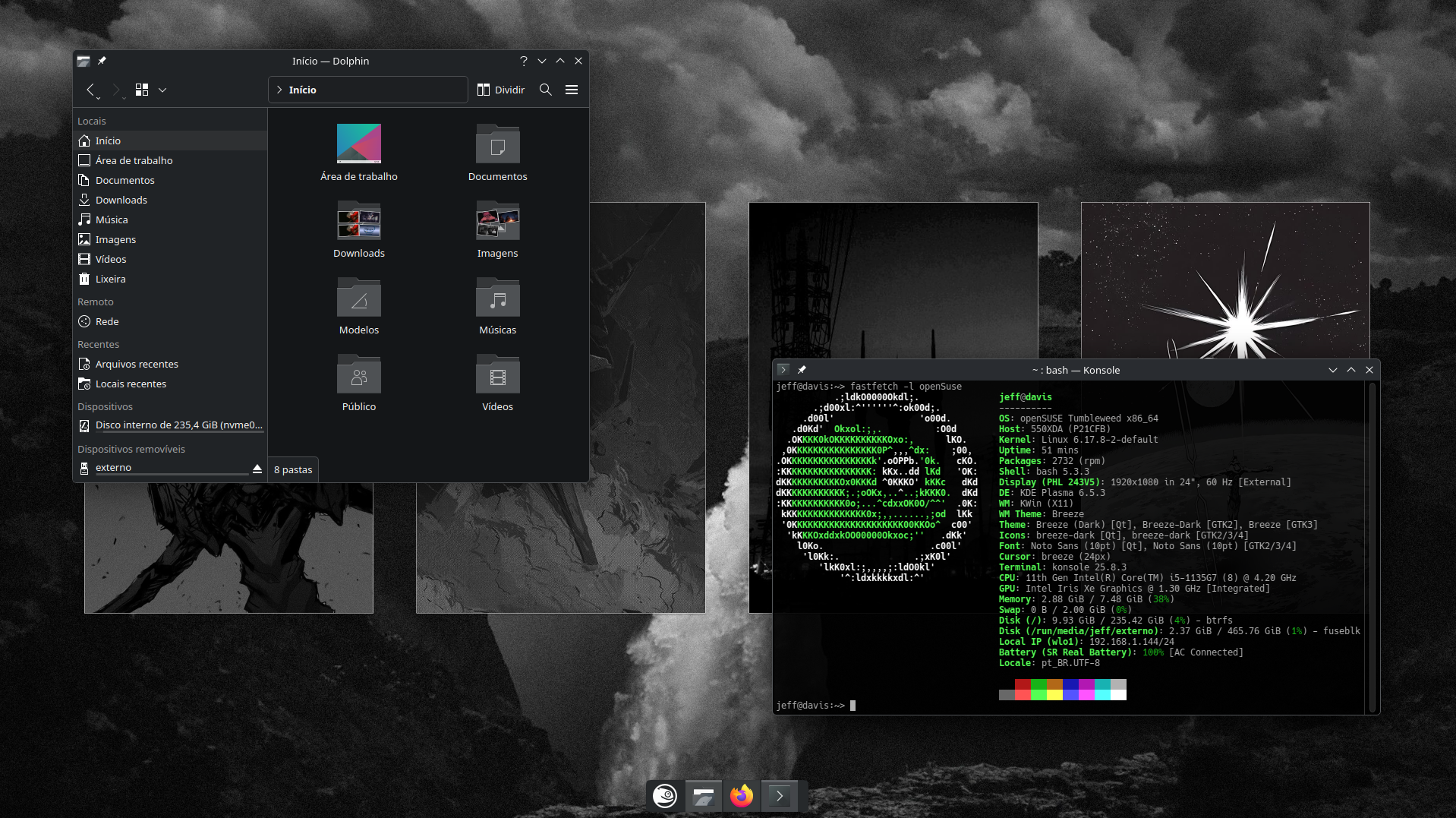
Task: Go back with the back arrow
Action: (90, 90)
